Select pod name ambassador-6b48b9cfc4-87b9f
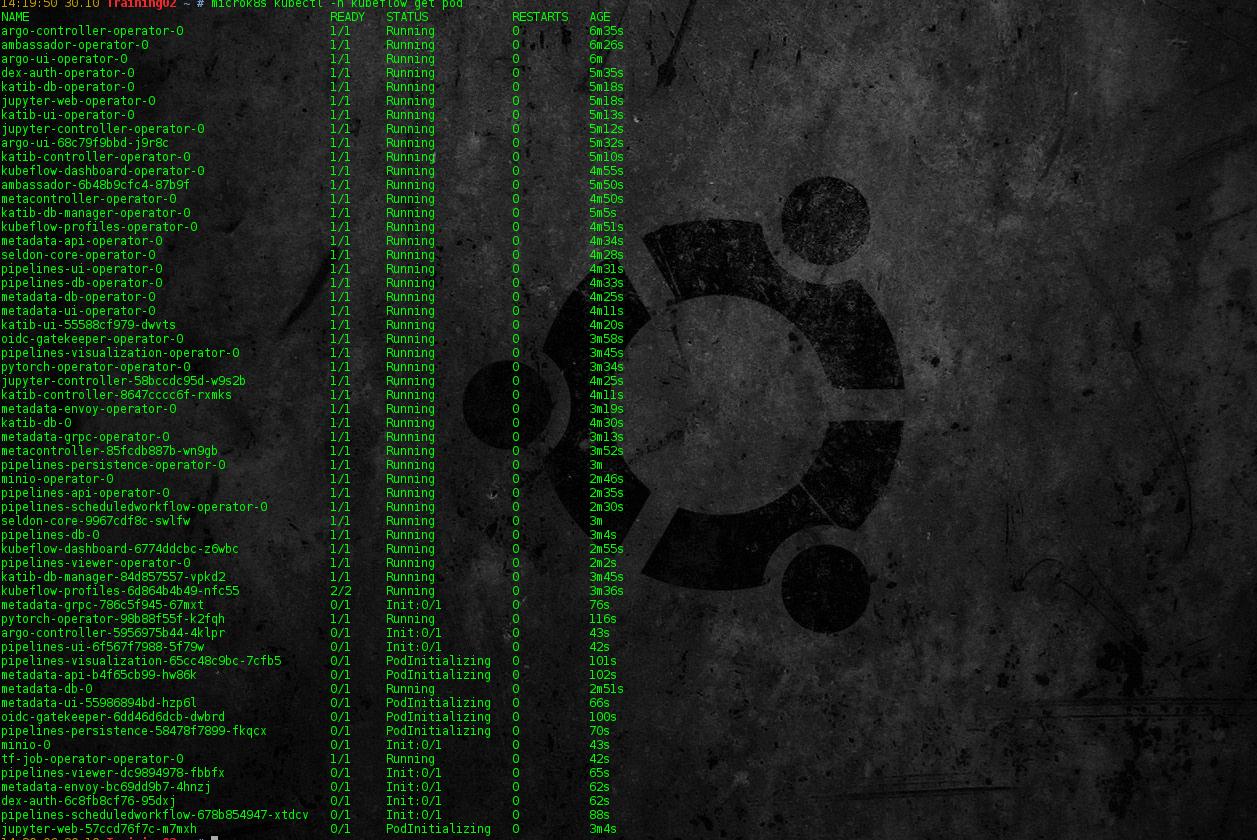 click(x=96, y=185)
